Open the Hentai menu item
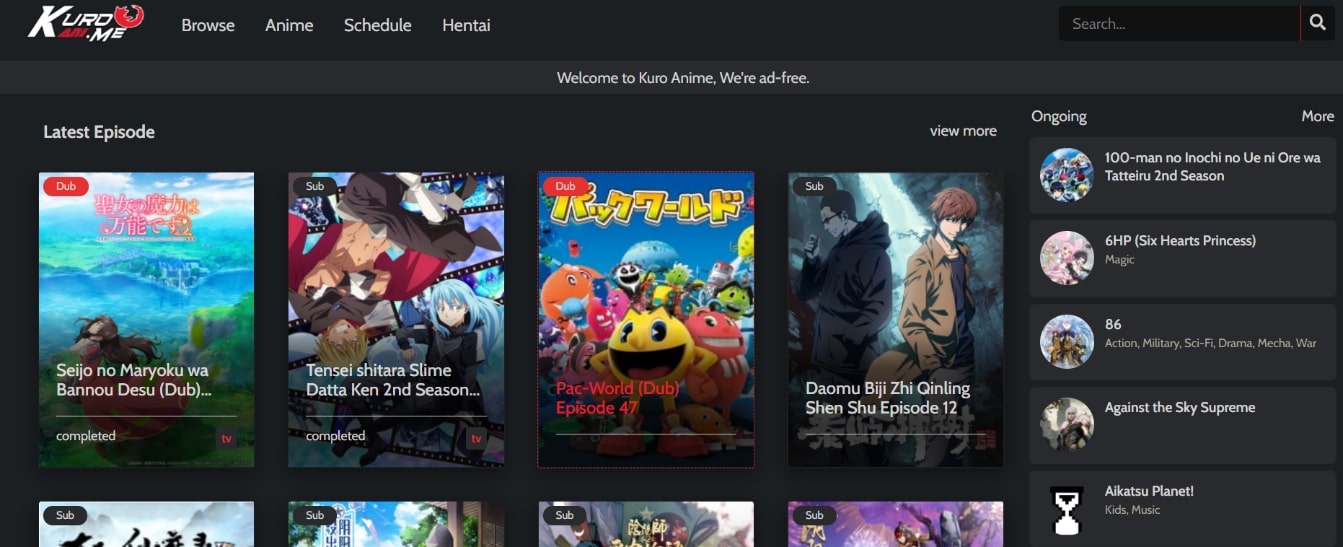Viewport: 1343px width, 547px height. [x=466, y=25]
